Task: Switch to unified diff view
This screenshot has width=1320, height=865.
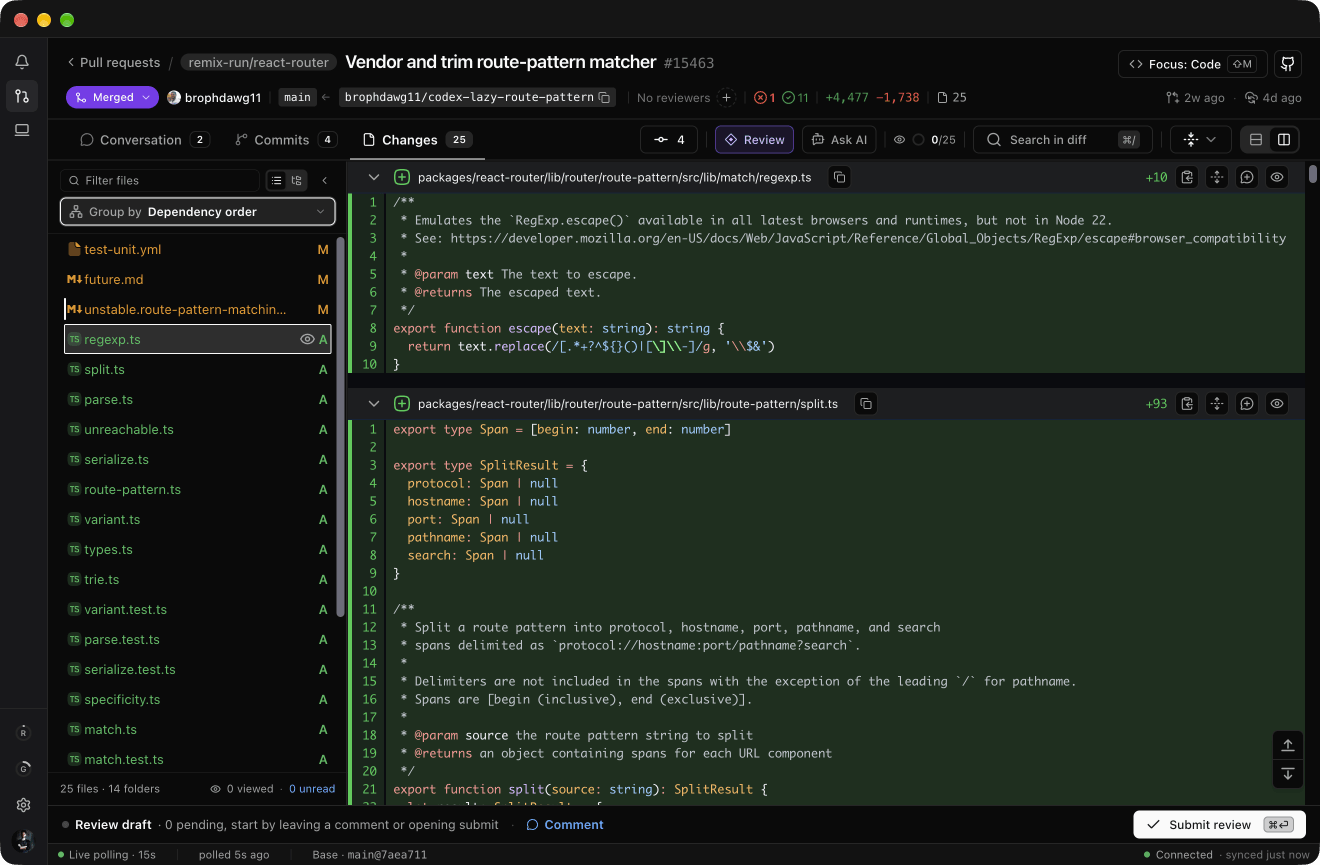Action: click(x=1256, y=140)
